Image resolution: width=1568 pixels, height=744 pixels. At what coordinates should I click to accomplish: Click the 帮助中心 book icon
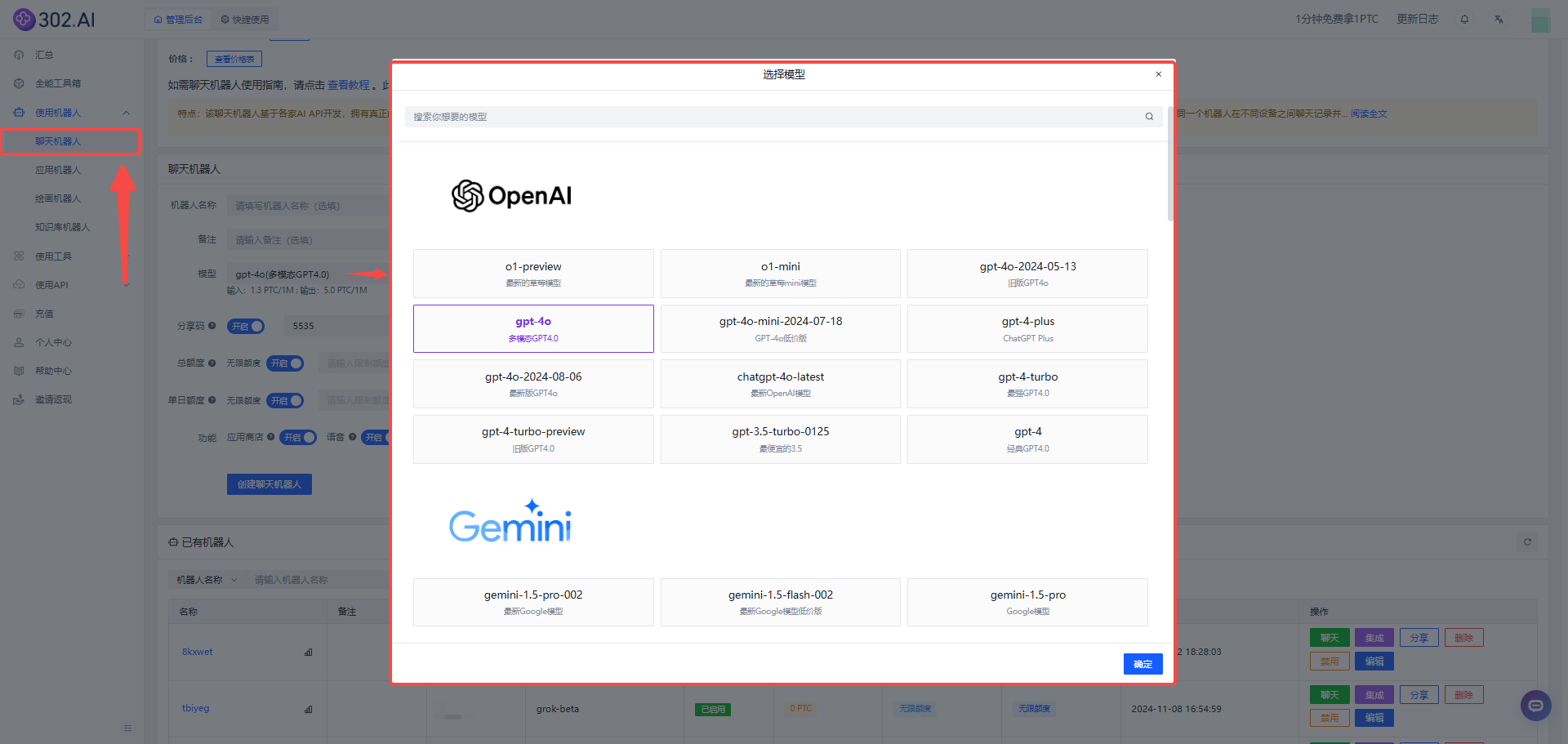point(19,371)
